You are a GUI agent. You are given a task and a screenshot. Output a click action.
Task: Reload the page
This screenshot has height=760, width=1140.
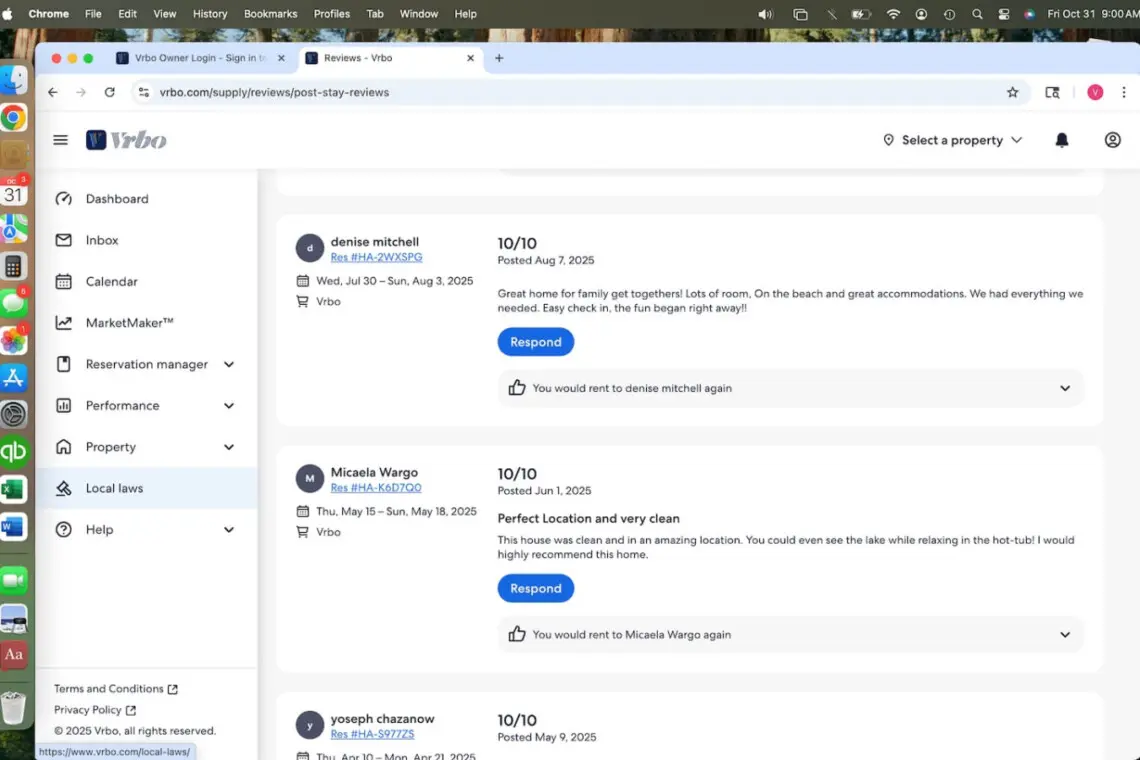point(110,92)
